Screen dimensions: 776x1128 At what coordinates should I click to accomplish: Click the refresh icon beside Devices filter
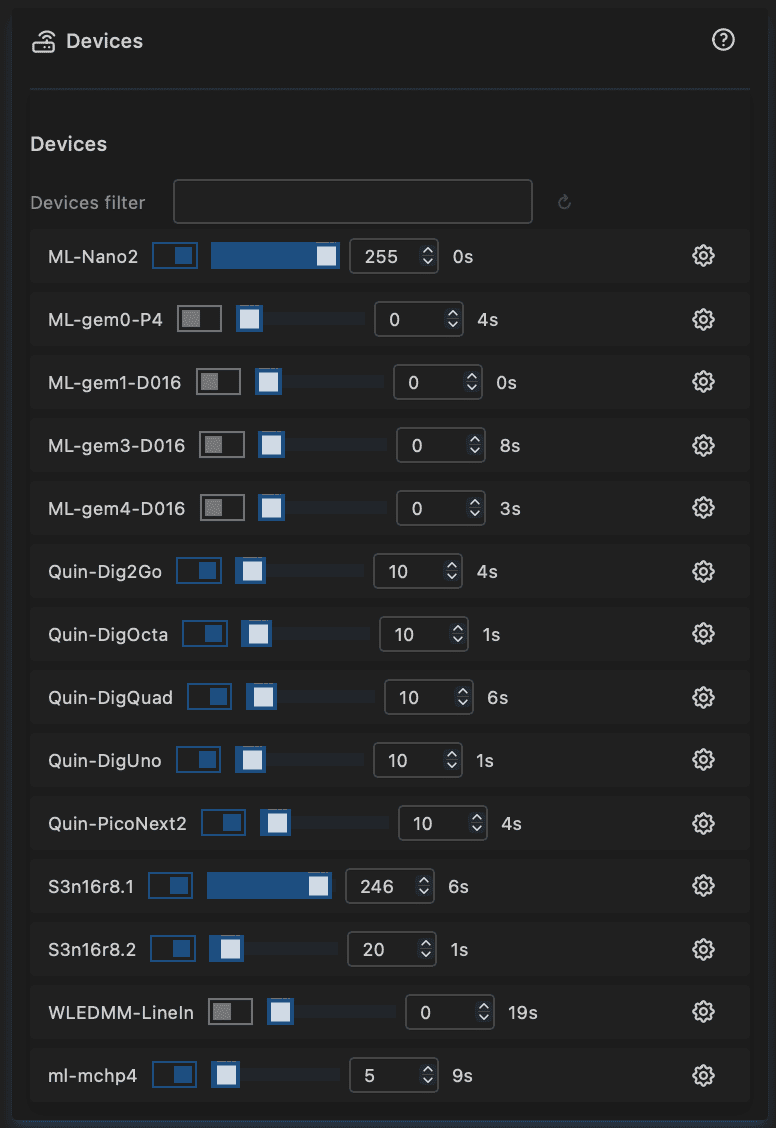[564, 202]
